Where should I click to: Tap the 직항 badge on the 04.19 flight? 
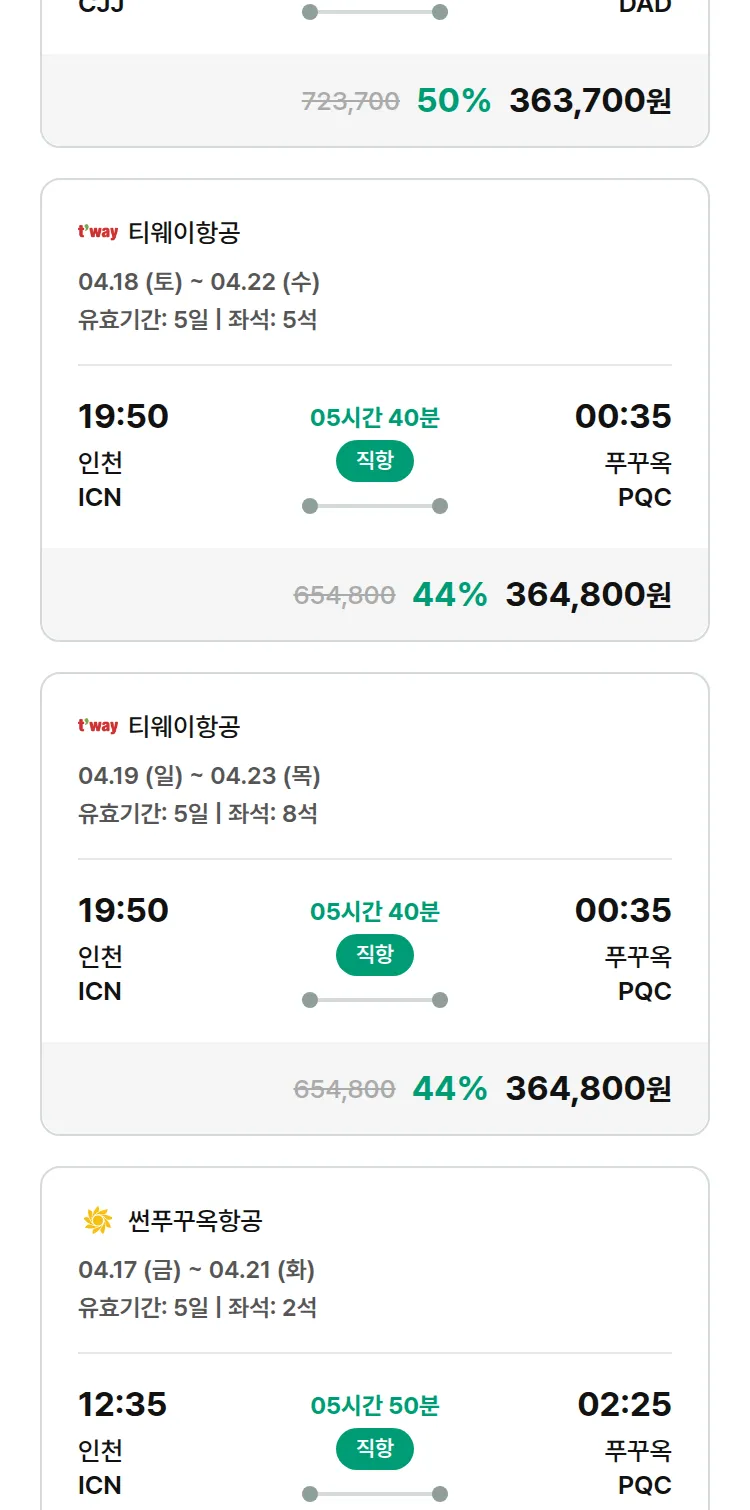(374, 955)
